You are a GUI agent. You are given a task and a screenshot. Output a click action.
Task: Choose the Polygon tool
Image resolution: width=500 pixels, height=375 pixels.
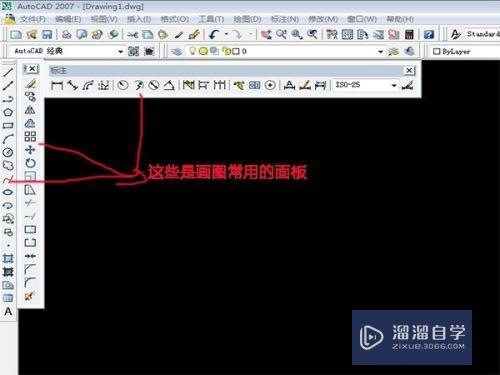(8, 112)
